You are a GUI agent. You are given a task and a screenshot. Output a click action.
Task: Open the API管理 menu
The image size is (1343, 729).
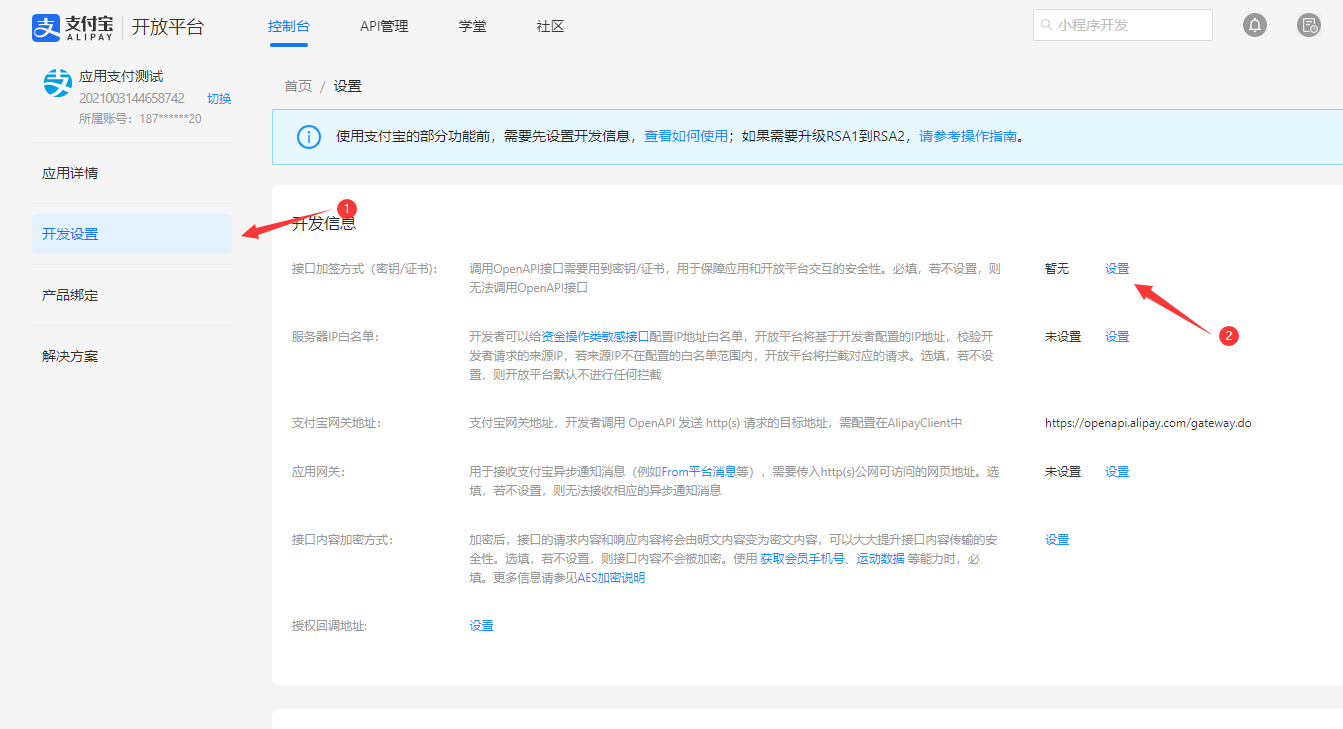384,26
